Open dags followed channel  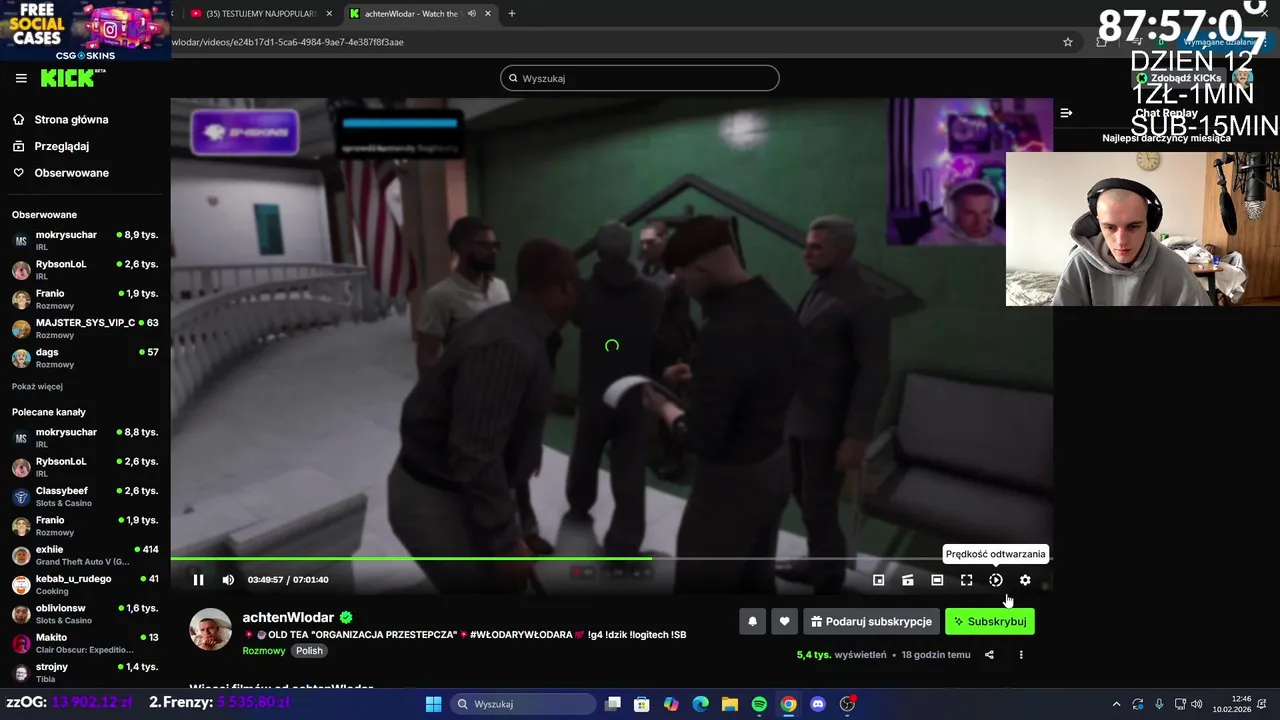[x=85, y=358]
